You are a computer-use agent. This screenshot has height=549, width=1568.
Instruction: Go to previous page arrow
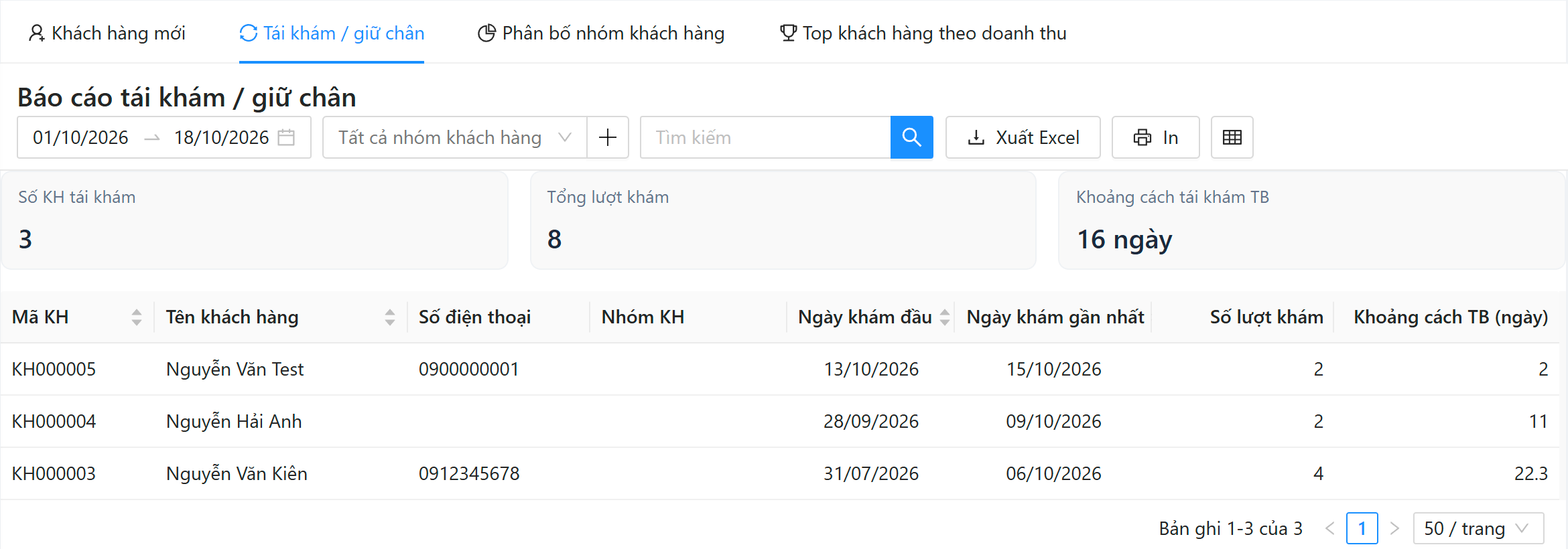point(1330,528)
